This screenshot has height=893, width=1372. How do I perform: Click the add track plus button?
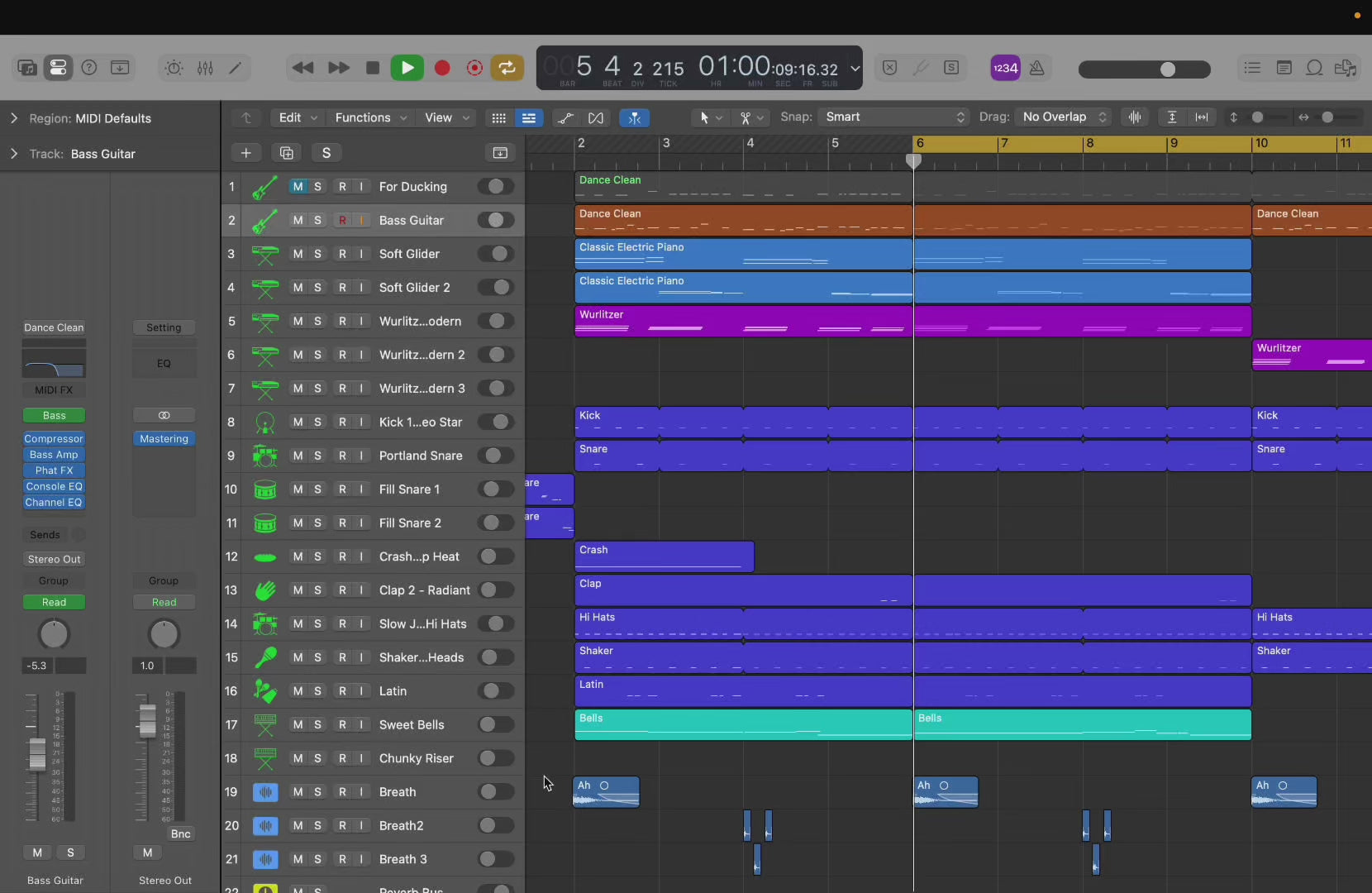point(245,153)
